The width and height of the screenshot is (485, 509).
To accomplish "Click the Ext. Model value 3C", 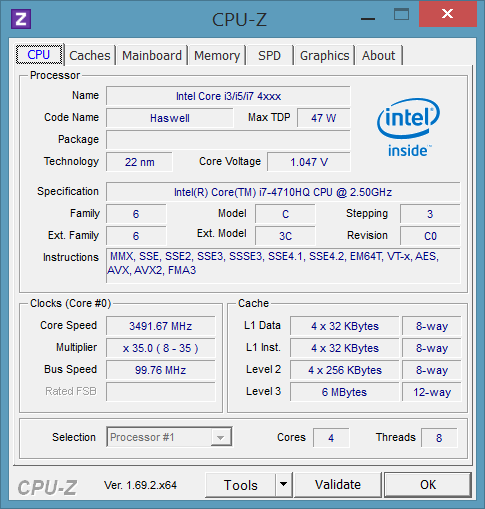I will click(285, 236).
